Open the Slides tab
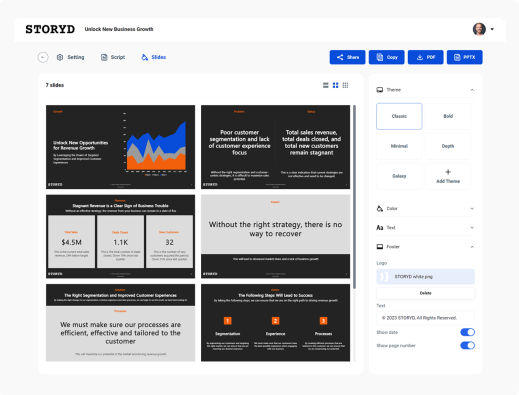 (x=154, y=57)
